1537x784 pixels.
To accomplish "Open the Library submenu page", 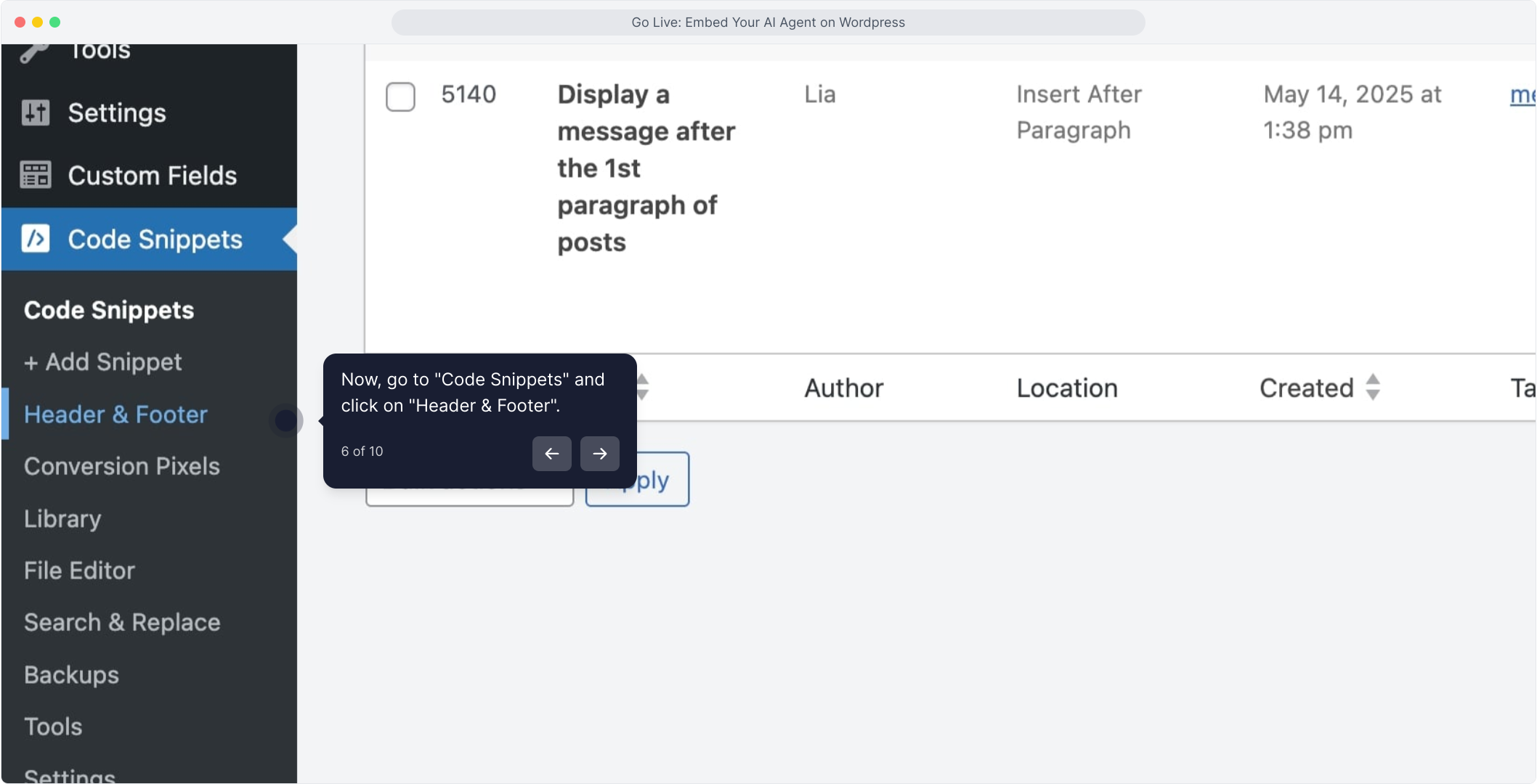I will point(62,518).
